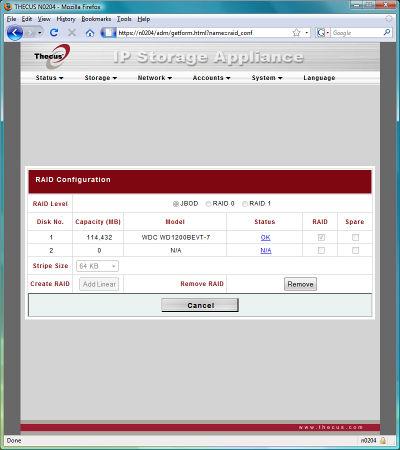This screenshot has height=450, width=400.
Task: Click the Add Linear button
Action: 99,284
